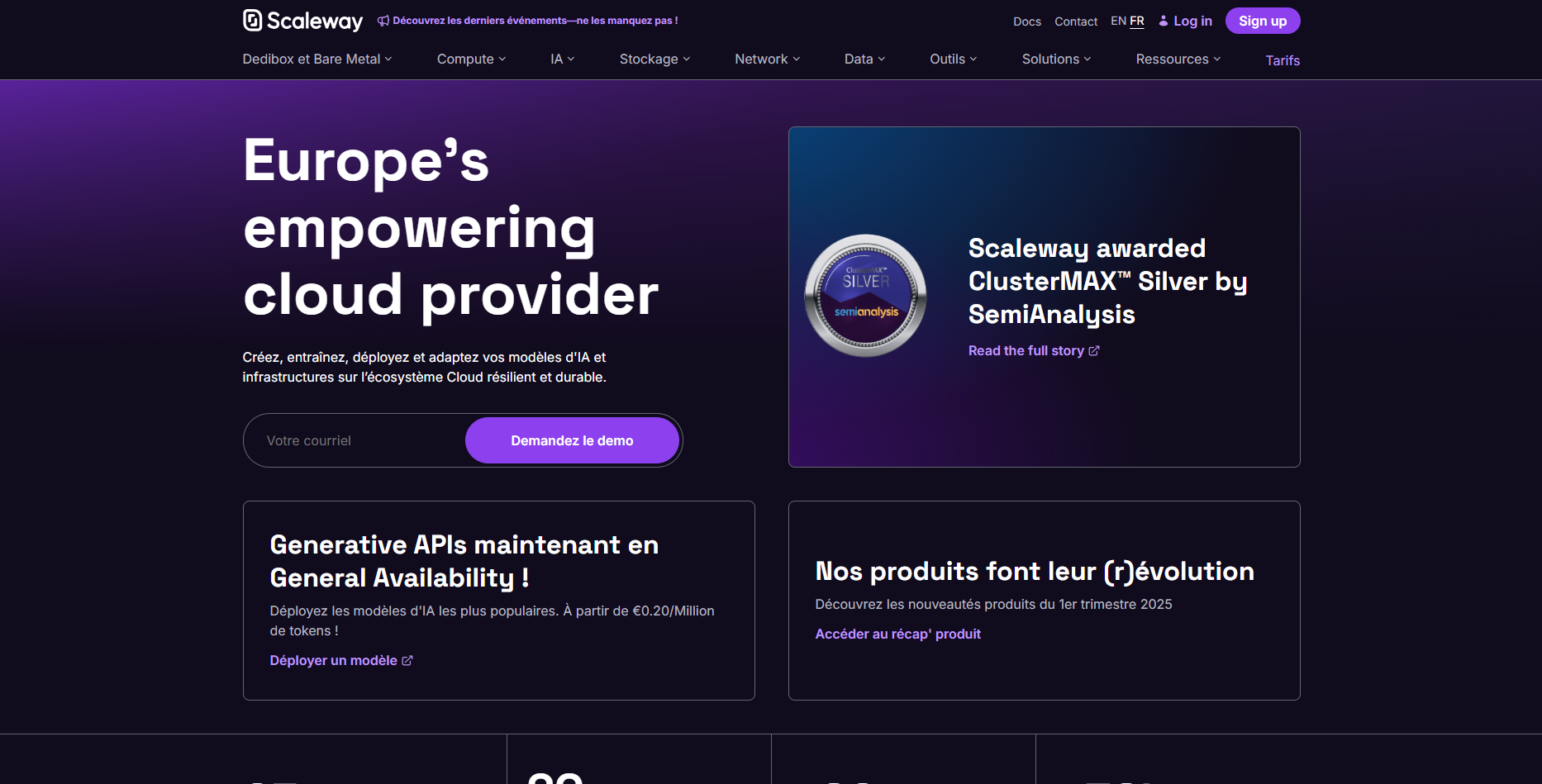Click the megaphone announcement icon
Viewport: 1542px width, 784px height.
coord(383,21)
